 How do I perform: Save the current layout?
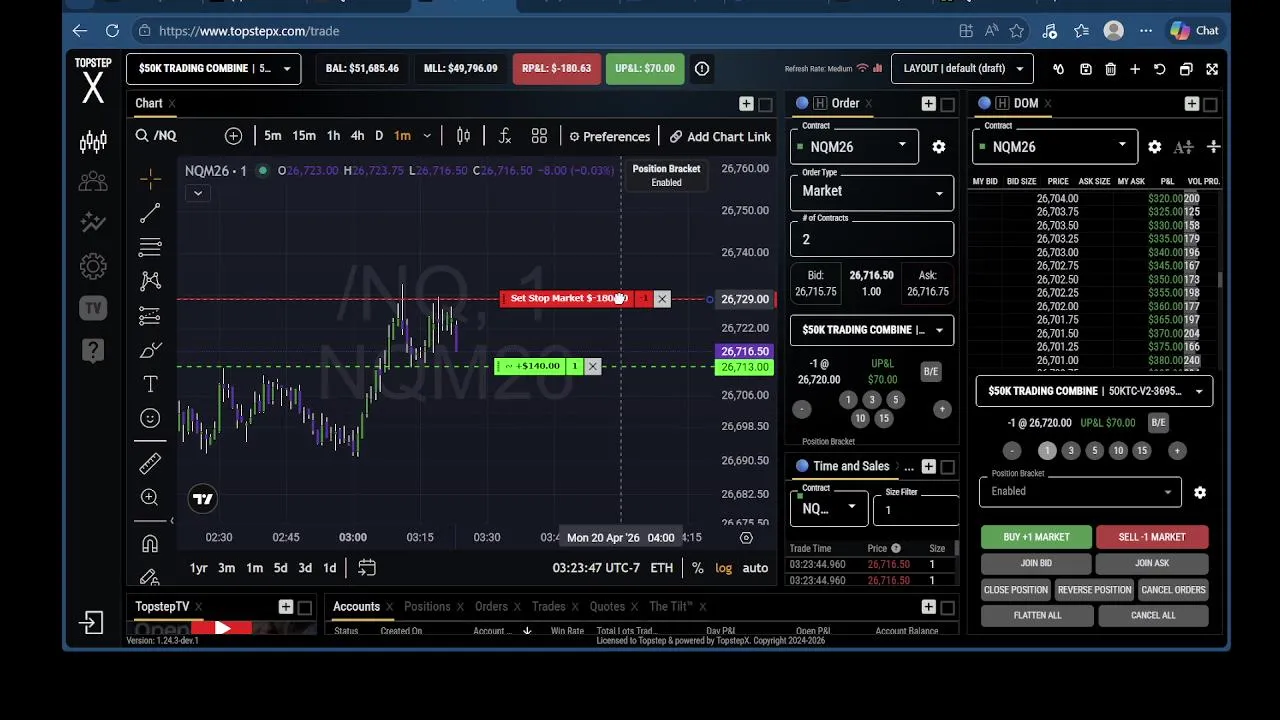click(1086, 69)
